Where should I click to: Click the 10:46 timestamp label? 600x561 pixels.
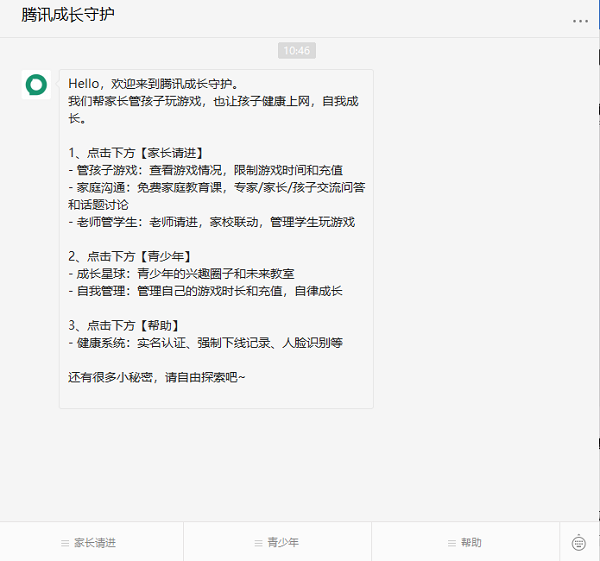pyautogui.click(x=296, y=50)
